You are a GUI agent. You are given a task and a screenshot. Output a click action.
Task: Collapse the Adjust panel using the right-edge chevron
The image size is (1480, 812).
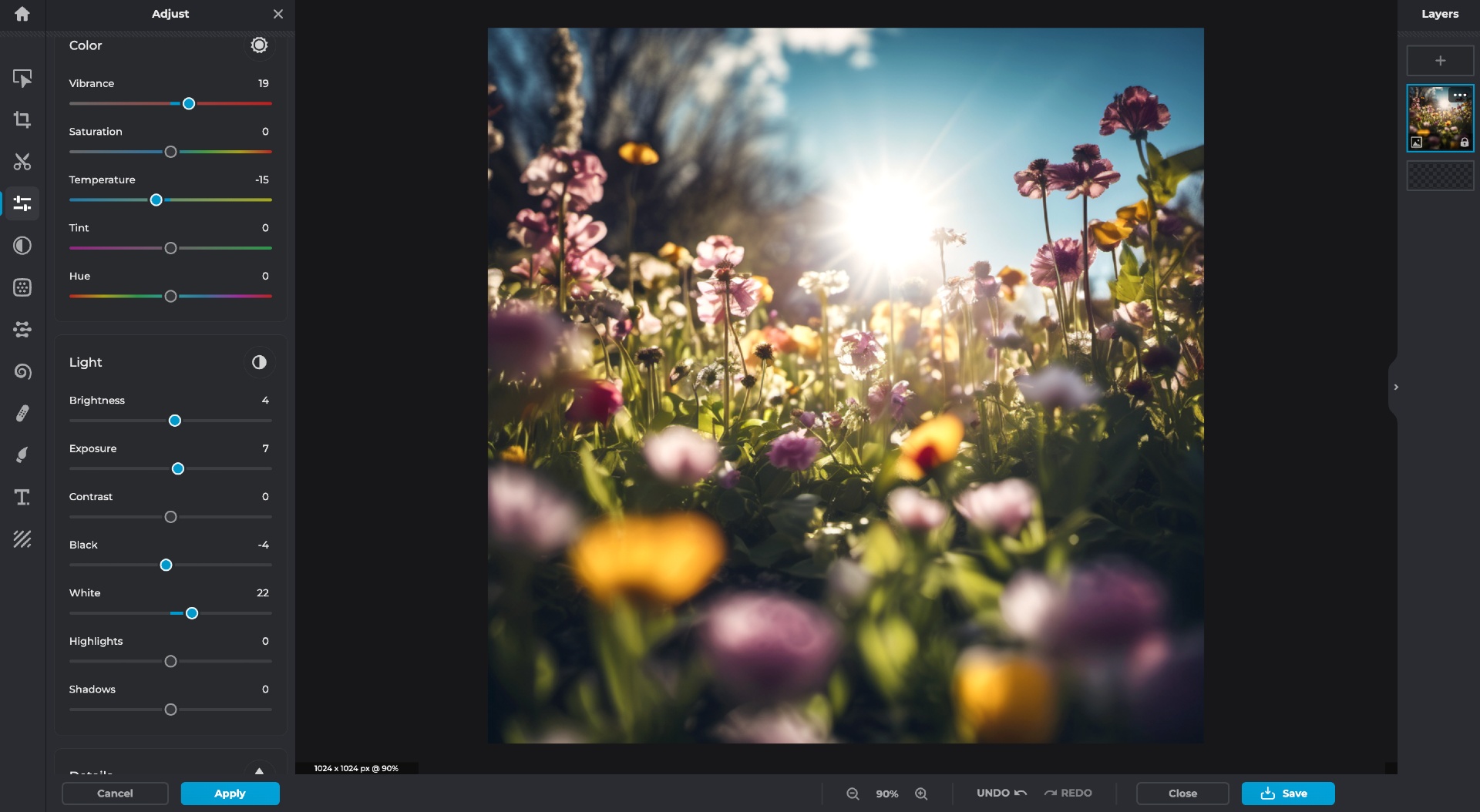[1397, 387]
